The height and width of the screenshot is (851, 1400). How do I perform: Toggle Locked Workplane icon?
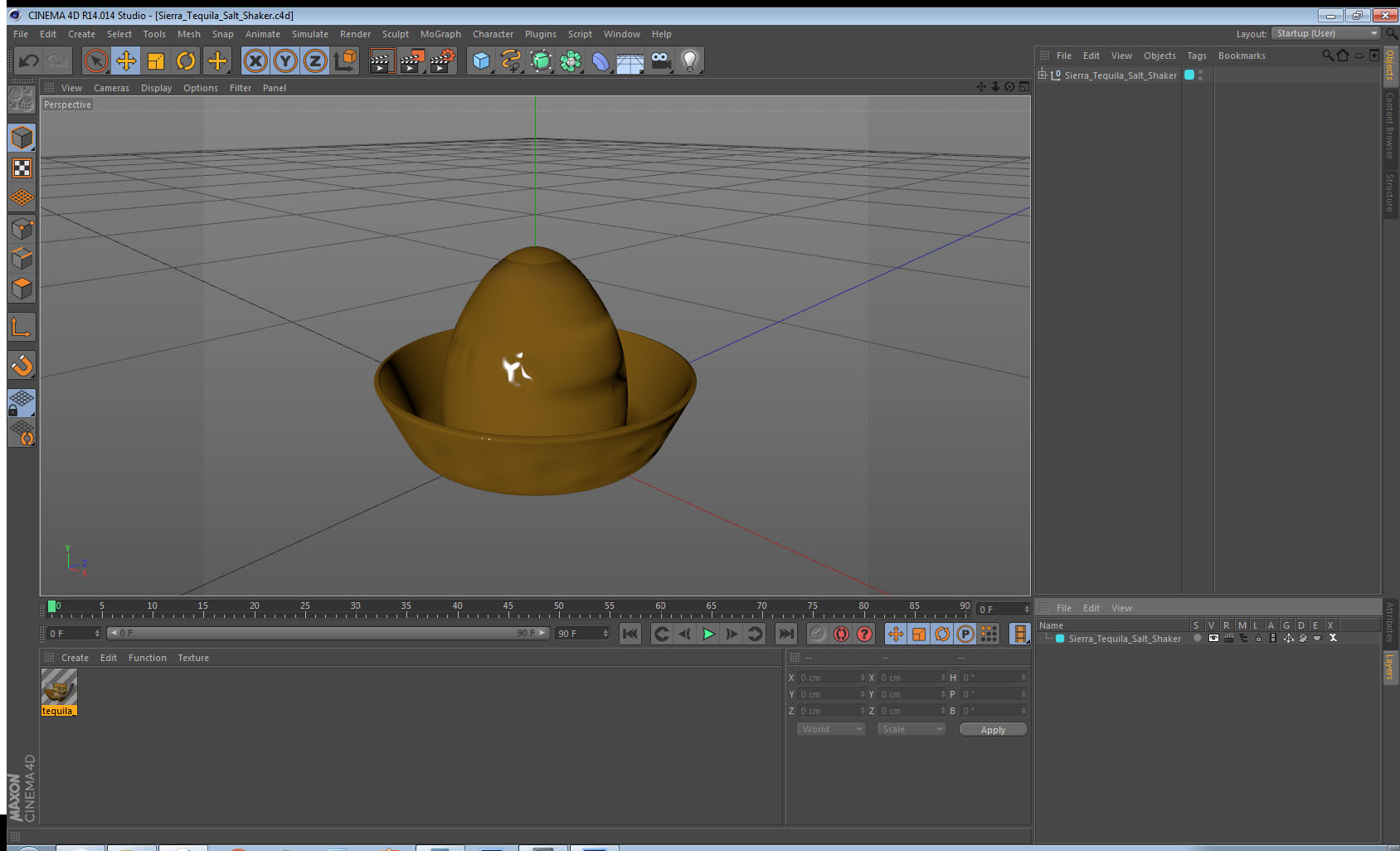click(22, 403)
